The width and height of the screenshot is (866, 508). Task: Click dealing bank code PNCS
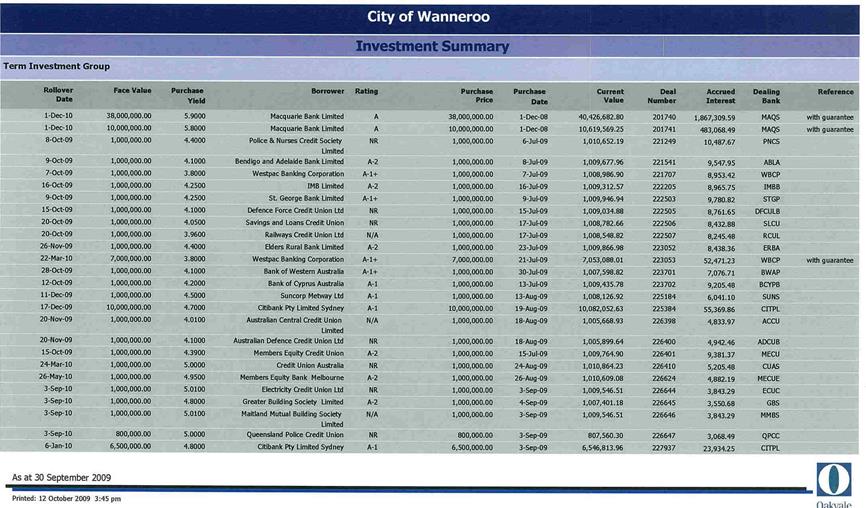(770, 141)
